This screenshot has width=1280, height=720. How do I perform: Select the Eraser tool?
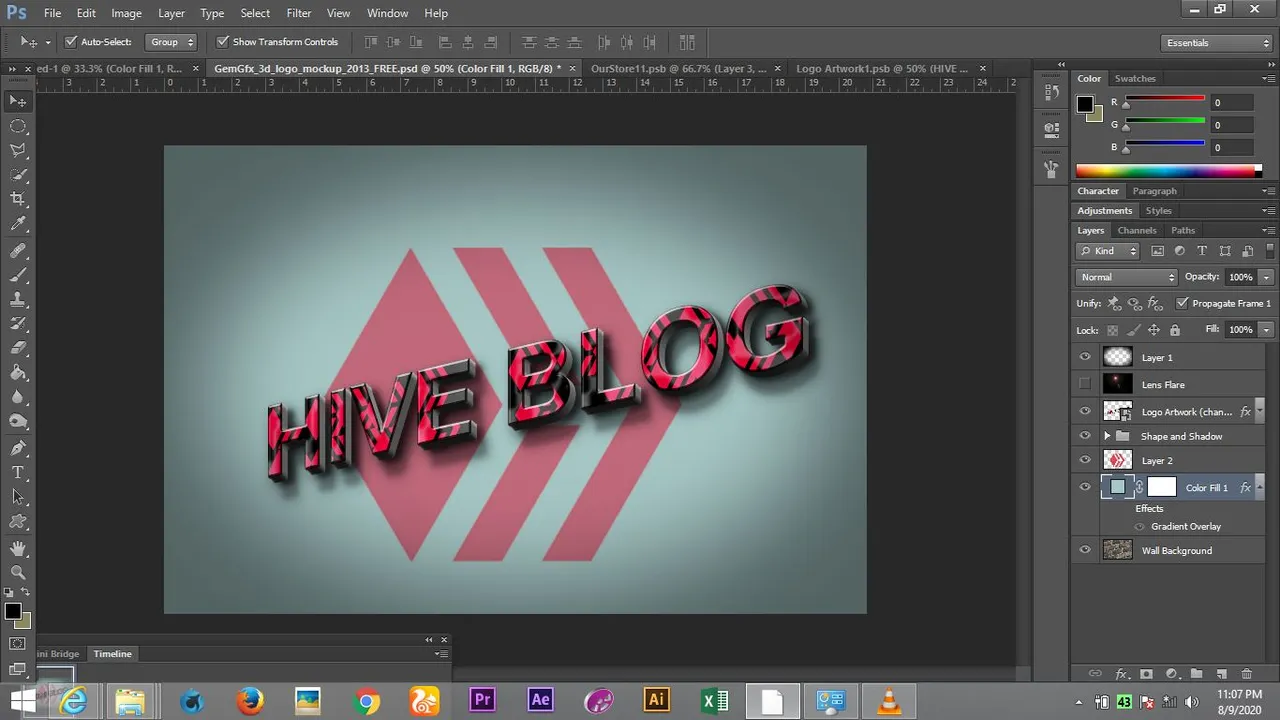(18, 348)
